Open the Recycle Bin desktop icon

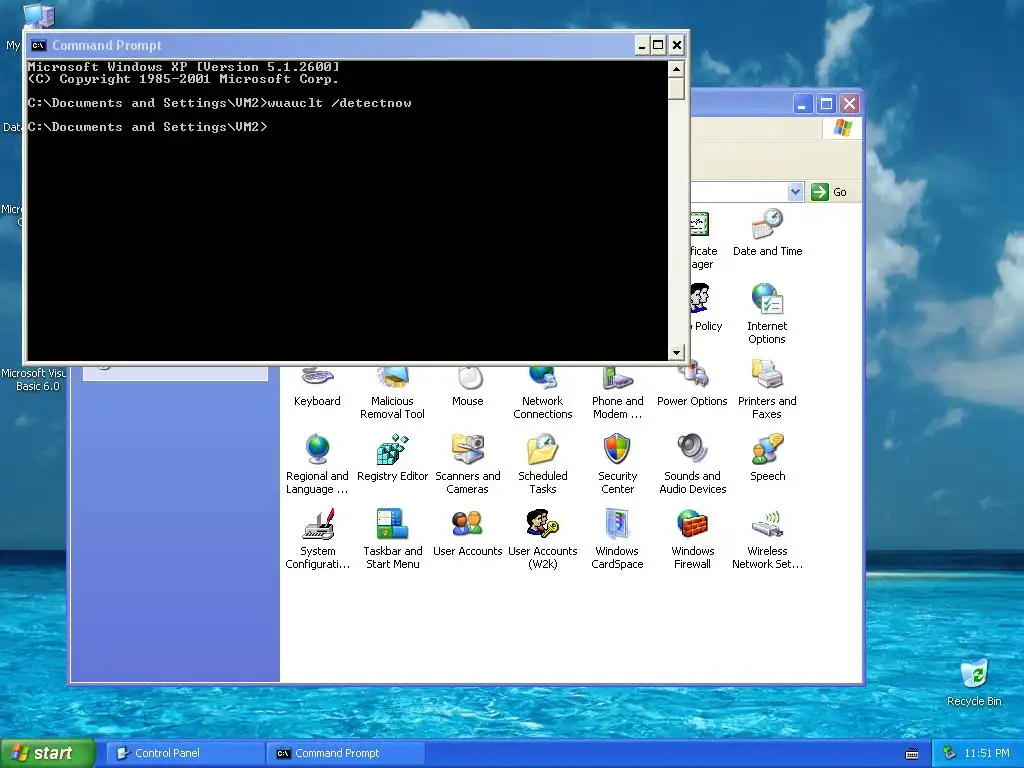point(974,683)
